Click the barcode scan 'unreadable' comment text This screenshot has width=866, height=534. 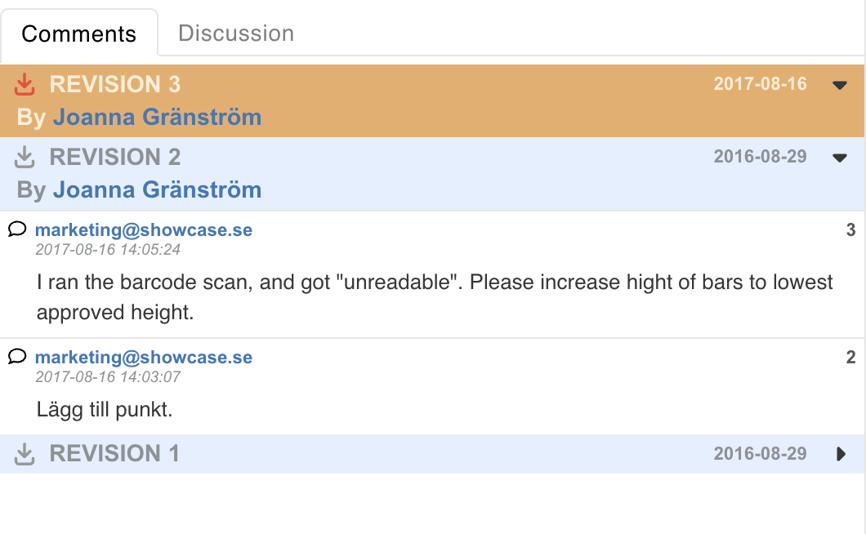pos(434,297)
